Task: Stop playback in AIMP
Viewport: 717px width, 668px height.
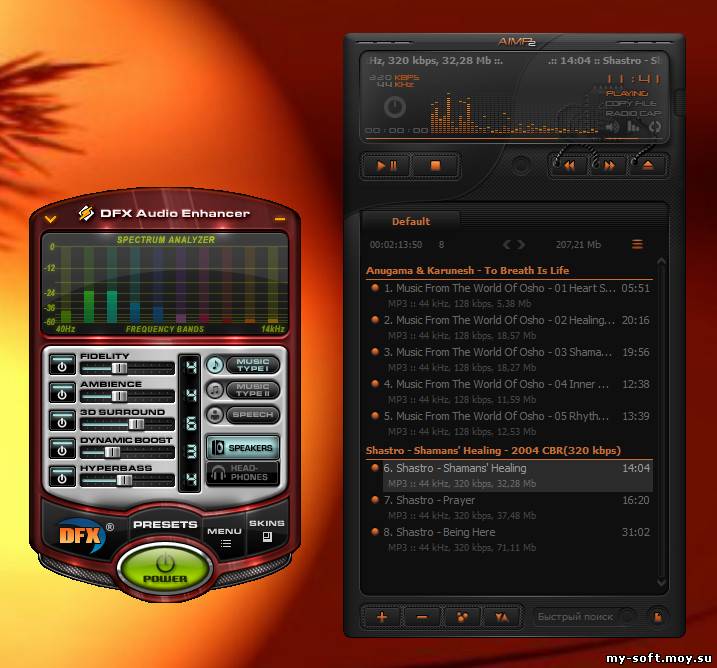Action: point(435,166)
